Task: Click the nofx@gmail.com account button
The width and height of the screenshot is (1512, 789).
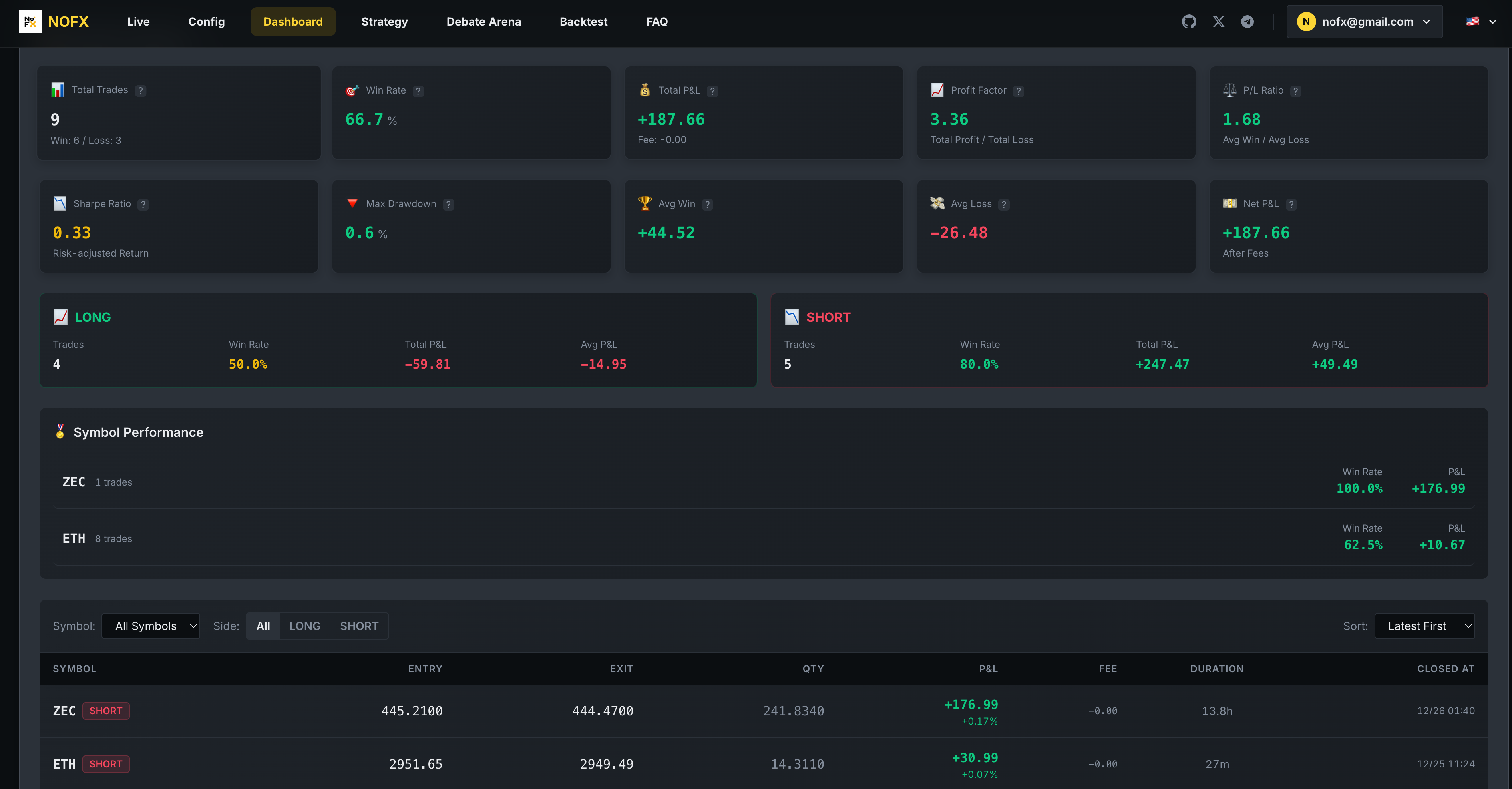Action: pos(1364,21)
